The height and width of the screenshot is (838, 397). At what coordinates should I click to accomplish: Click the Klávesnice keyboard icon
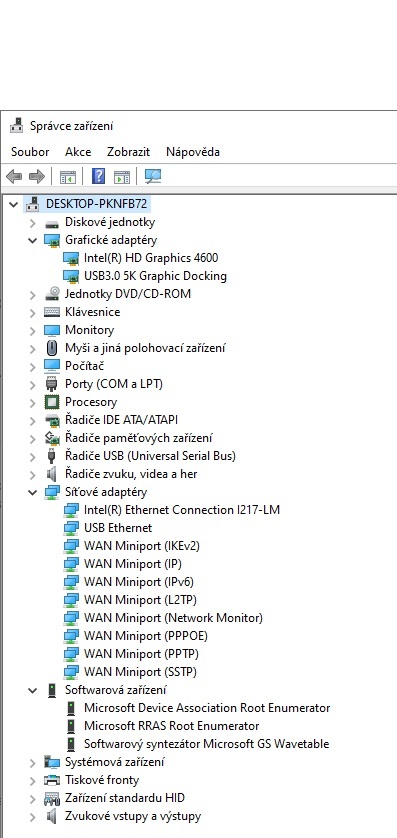point(52,312)
